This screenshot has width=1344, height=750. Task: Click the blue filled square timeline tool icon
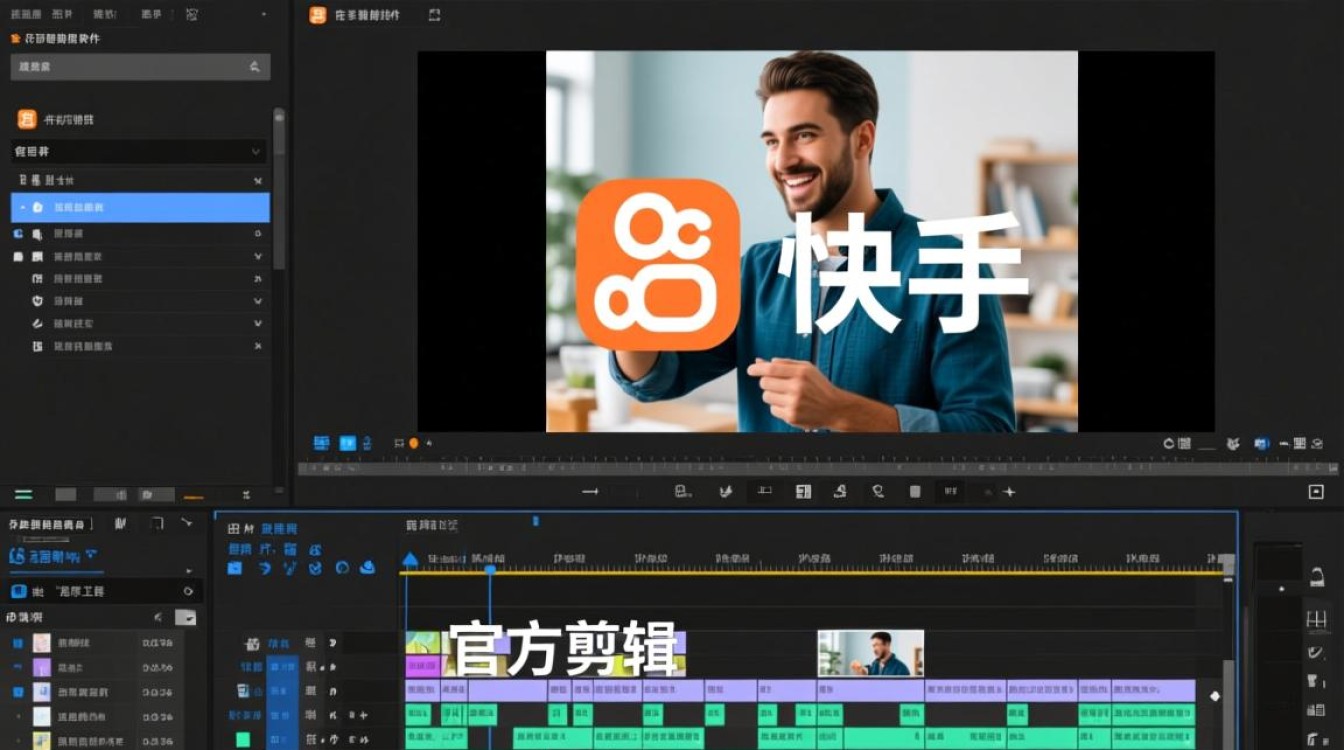click(234, 568)
